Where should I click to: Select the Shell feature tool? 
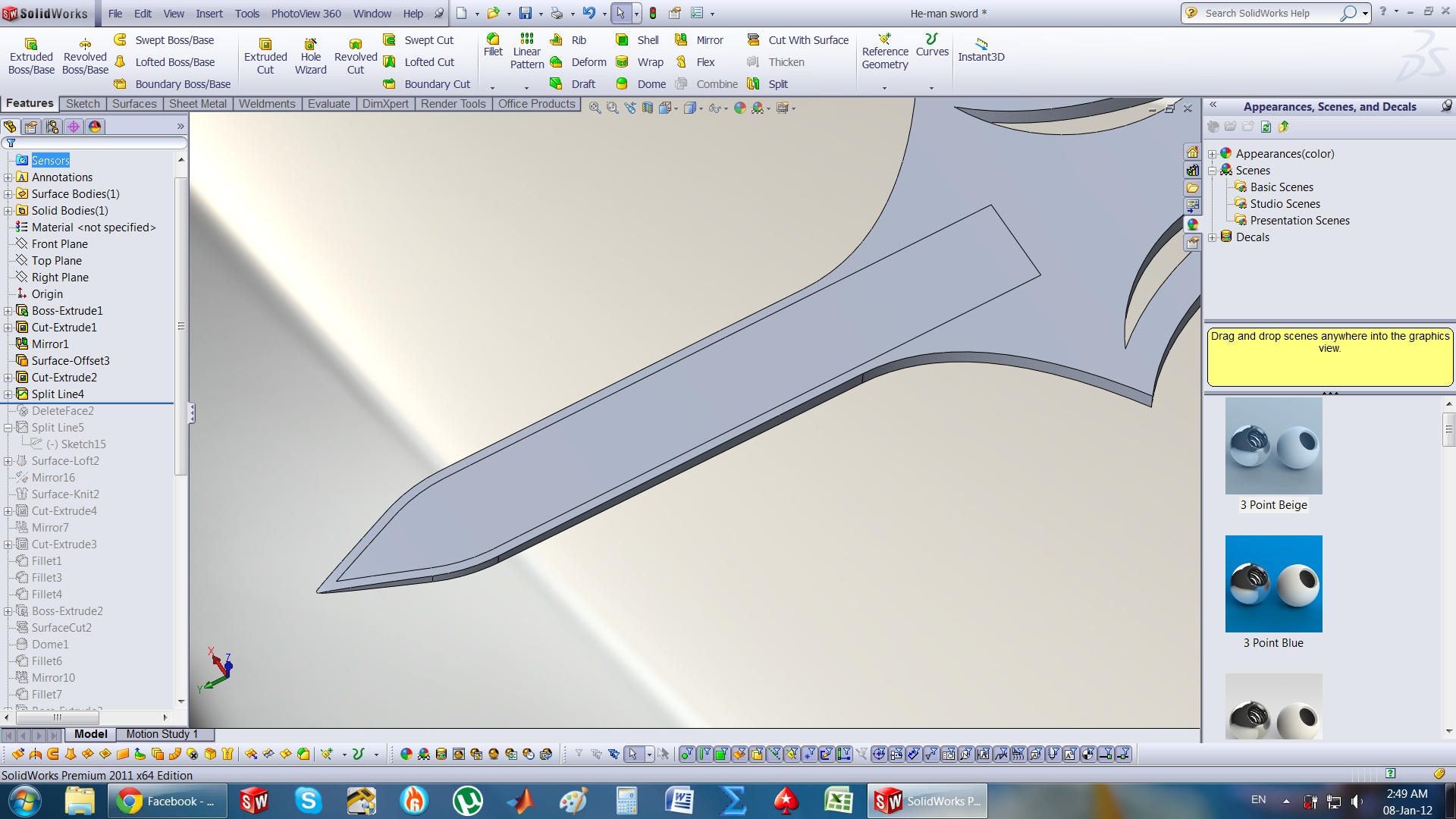[x=639, y=40]
